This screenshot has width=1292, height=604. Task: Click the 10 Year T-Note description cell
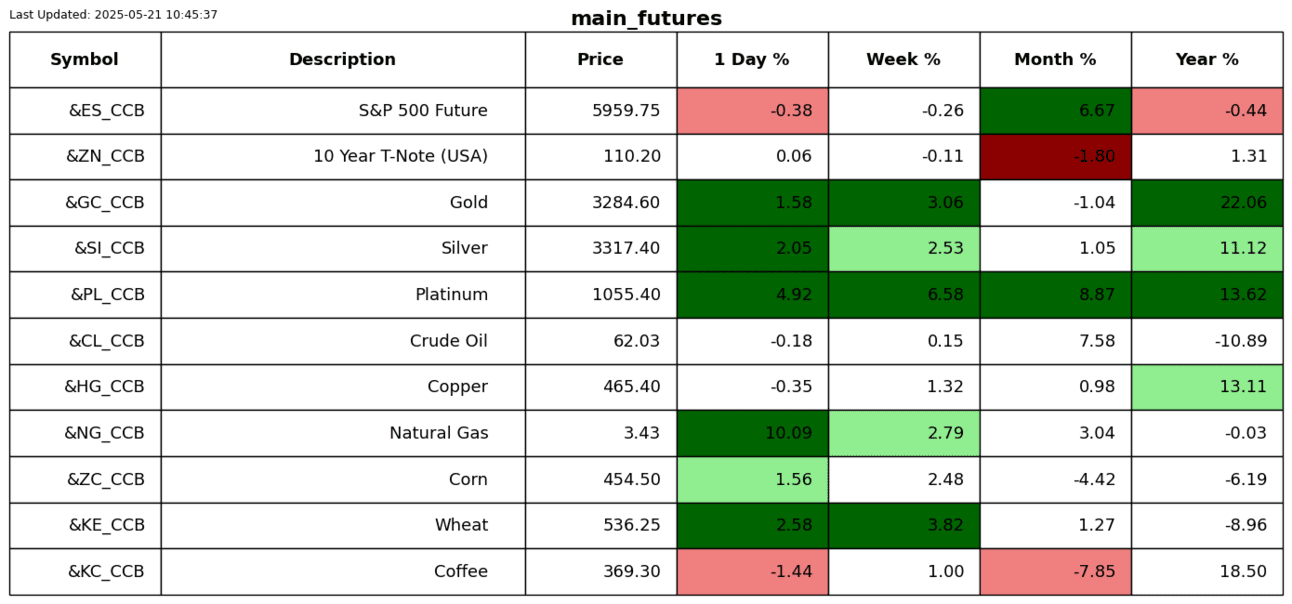click(x=343, y=157)
